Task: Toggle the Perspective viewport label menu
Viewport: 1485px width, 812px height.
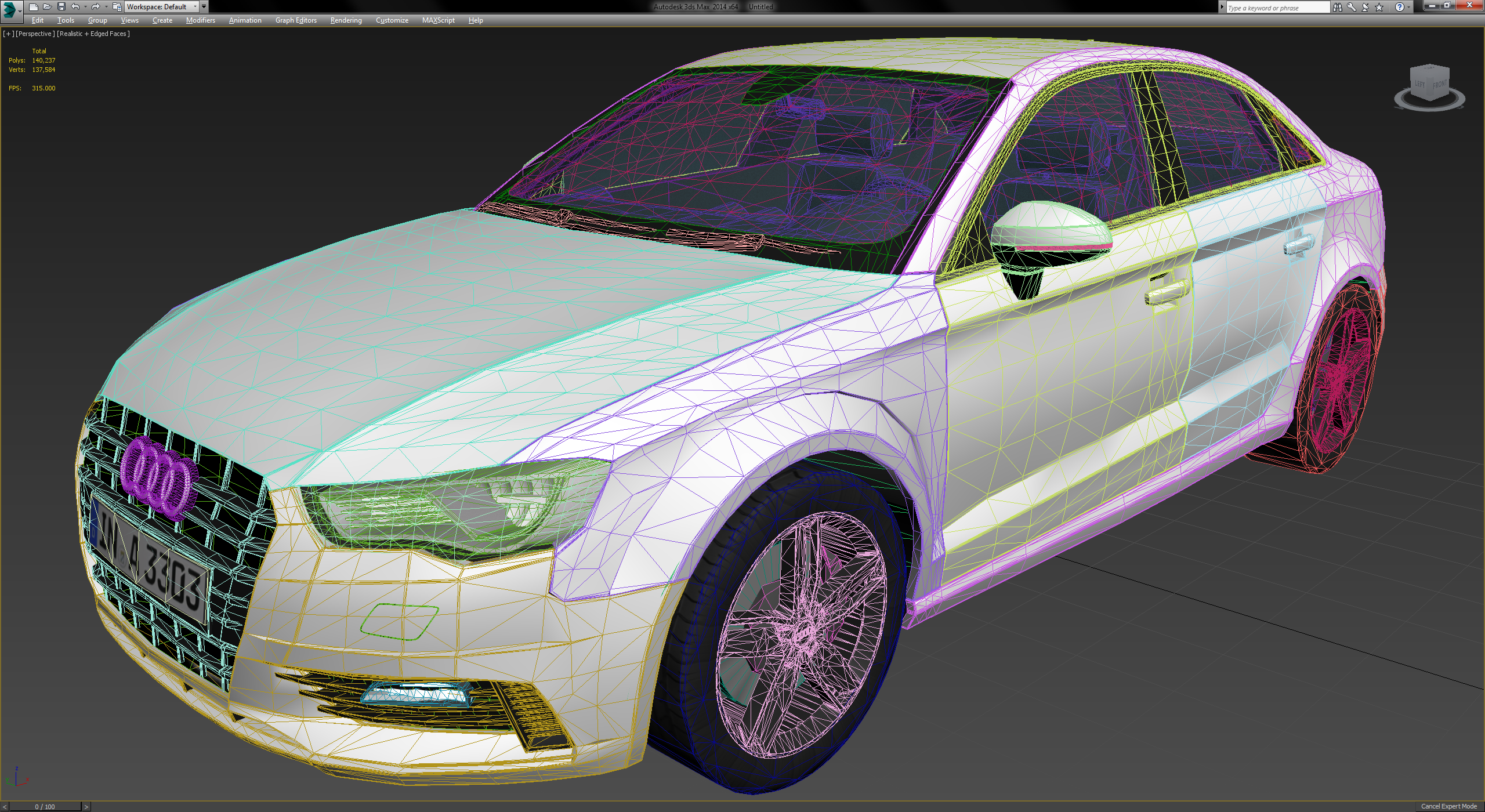Action: [x=35, y=34]
